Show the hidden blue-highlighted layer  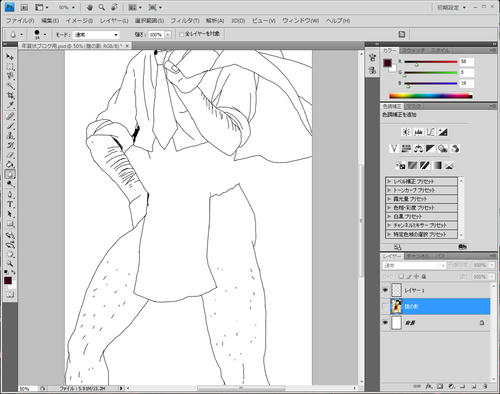coord(385,306)
